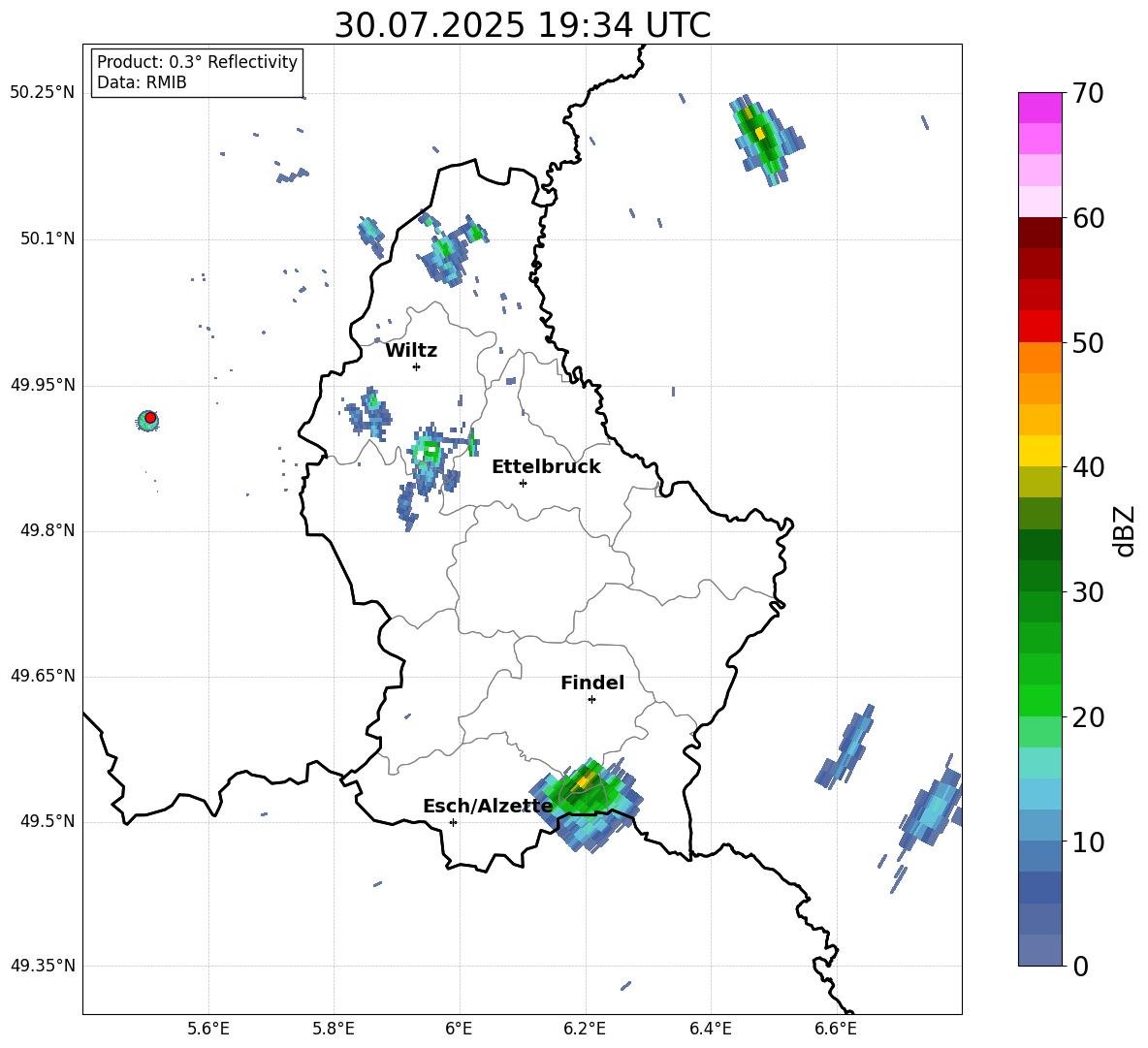Click the 49.95°N latitude tick label
The width and height of the screenshot is (1148, 1048).
(43, 384)
